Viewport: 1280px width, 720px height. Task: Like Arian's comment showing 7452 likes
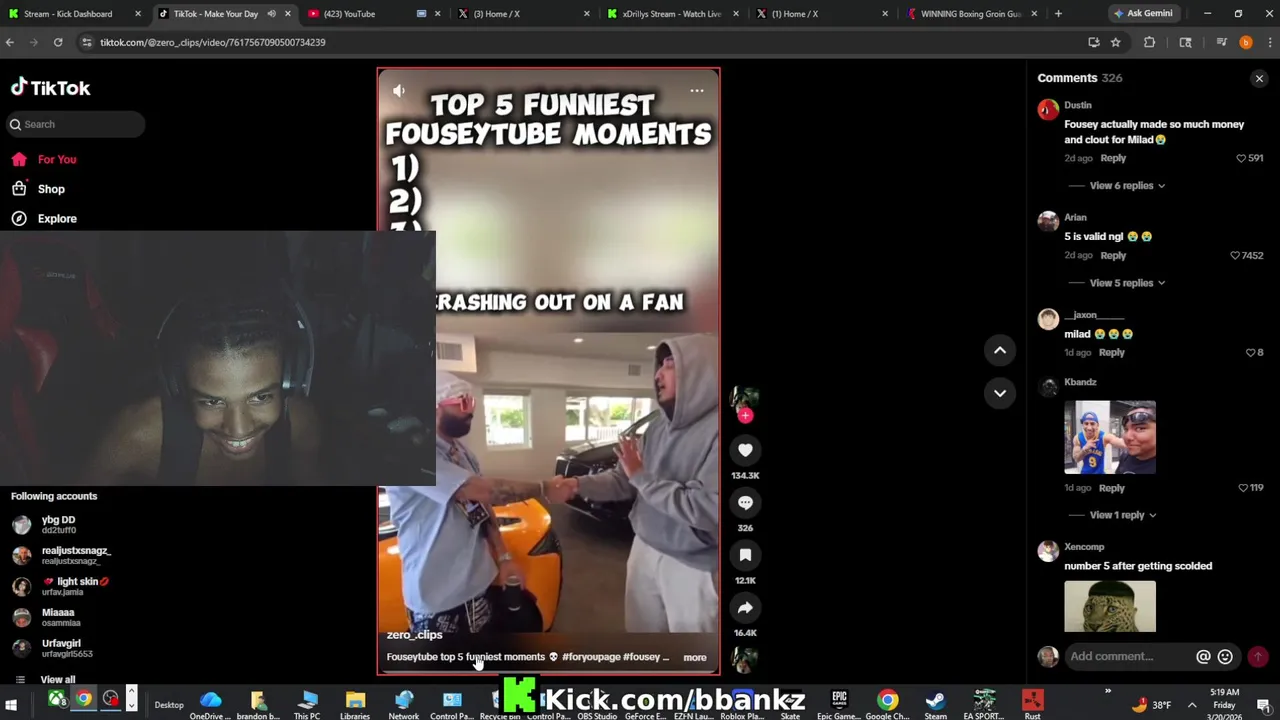pyautogui.click(x=1235, y=255)
